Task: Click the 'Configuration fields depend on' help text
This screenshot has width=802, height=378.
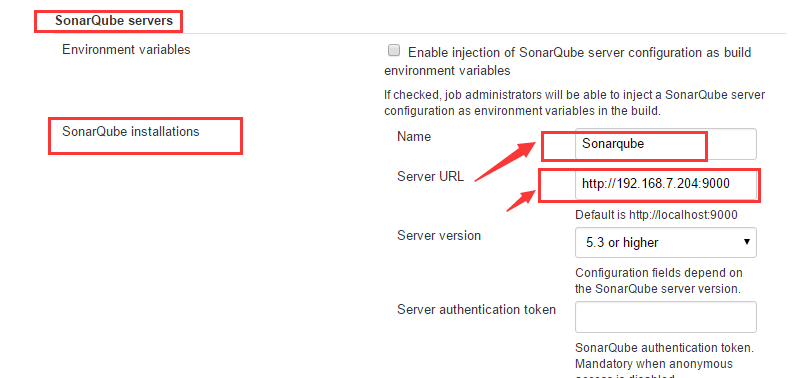Action: coord(658,281)
